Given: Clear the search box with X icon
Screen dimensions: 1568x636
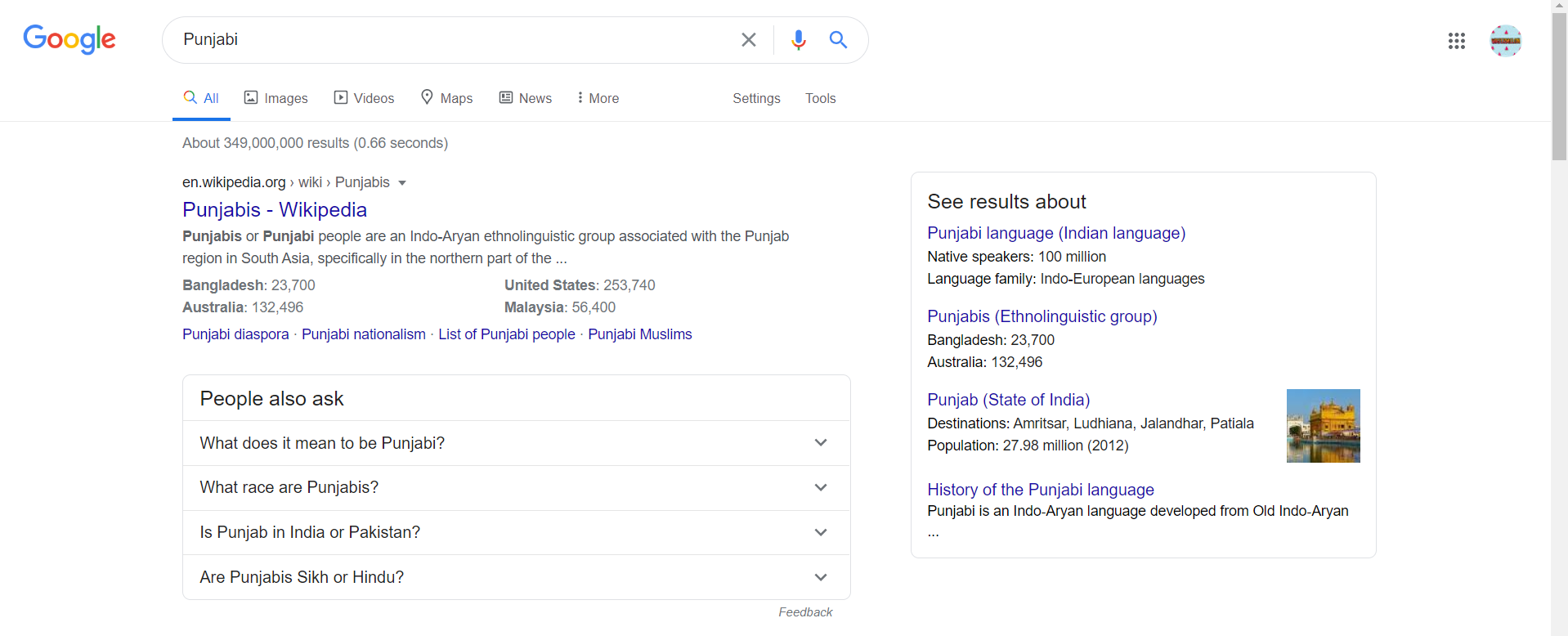Looking at the screenshot, I should 748,39.
